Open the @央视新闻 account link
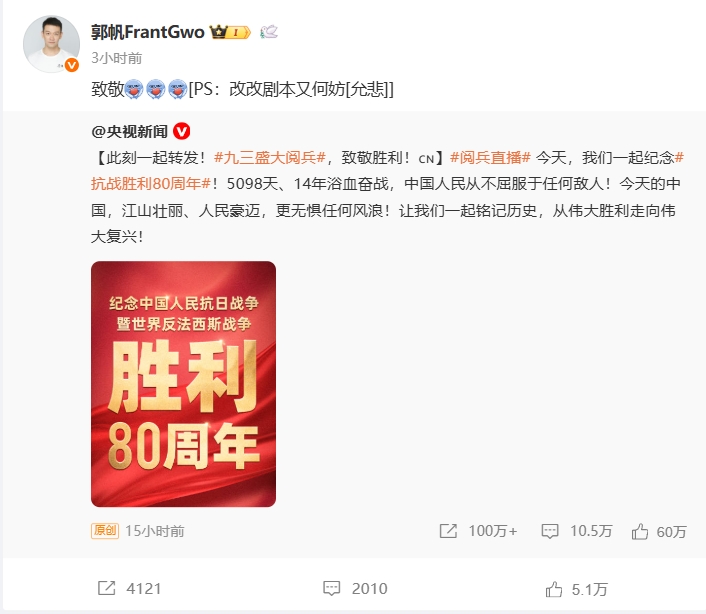Viewport: 706px width, 614px height. pyautogui.click(x=129, y=131)
